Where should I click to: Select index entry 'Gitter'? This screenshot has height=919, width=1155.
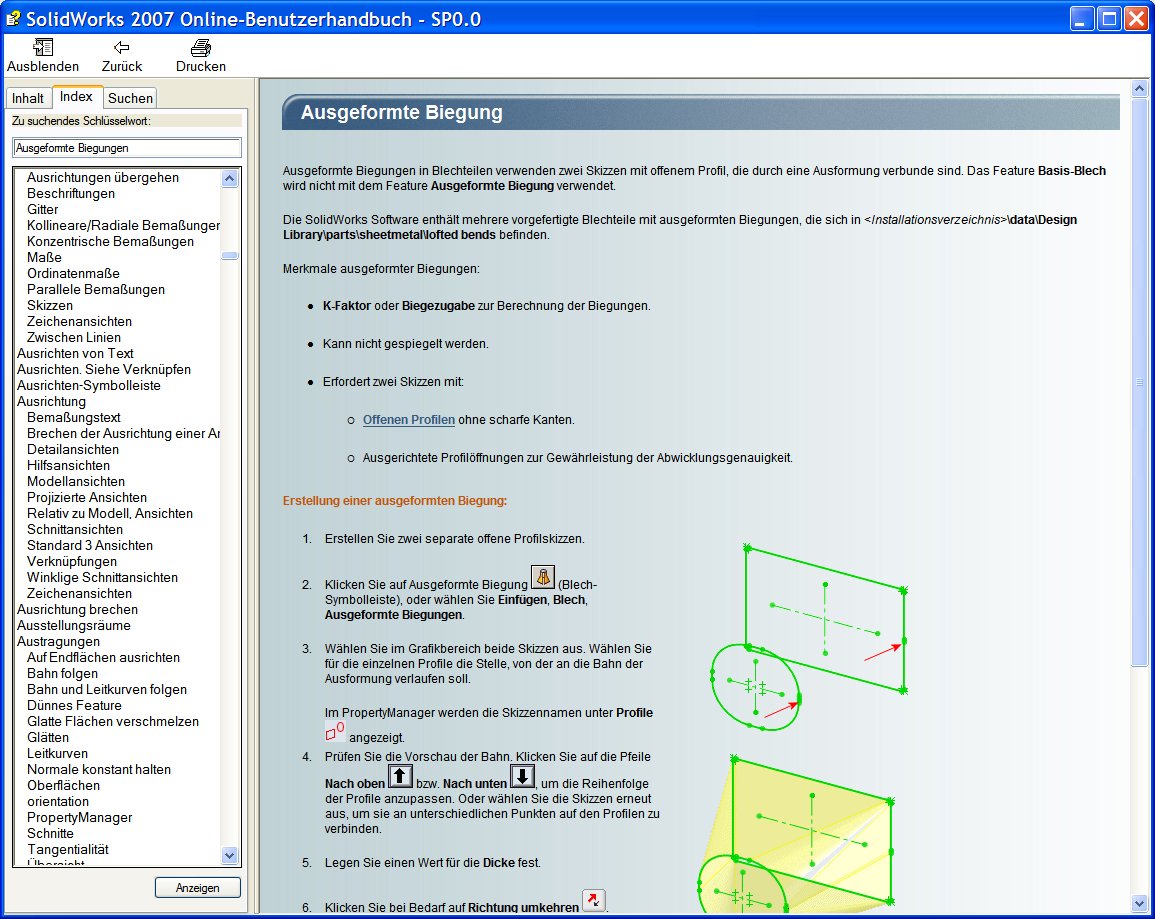point(43,209)
